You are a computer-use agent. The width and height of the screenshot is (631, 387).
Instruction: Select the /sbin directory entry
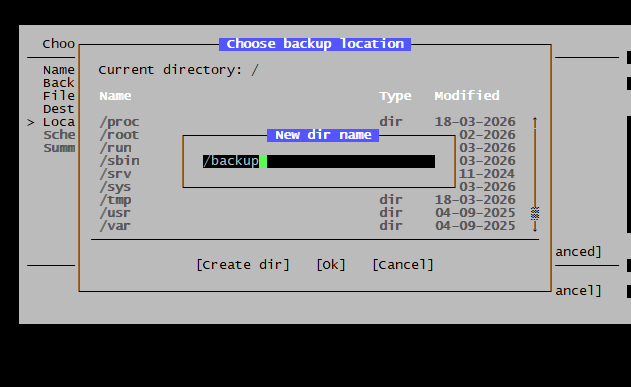(x=120, y=161)
